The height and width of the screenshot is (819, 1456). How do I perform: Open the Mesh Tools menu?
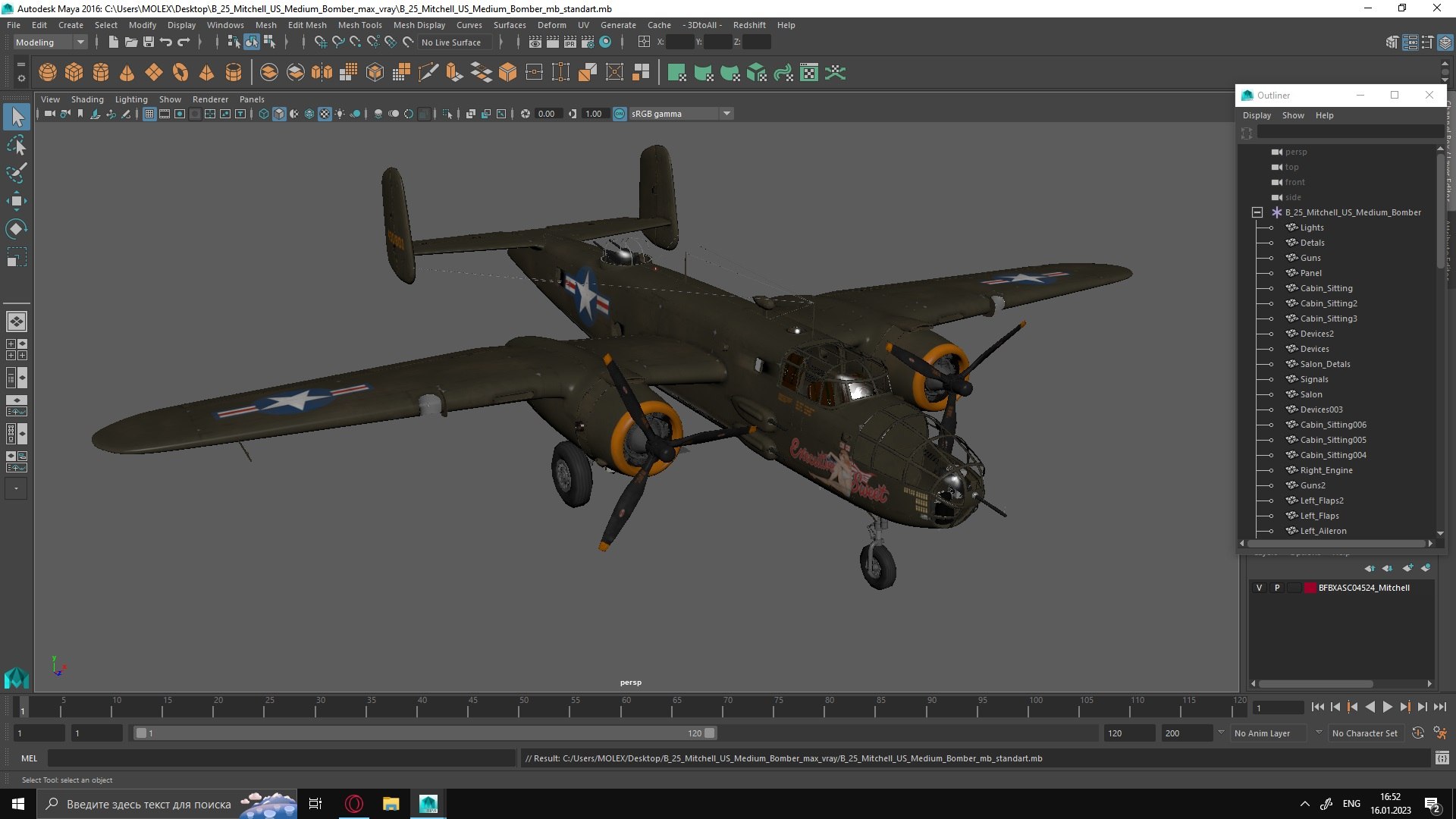(359, 25)
